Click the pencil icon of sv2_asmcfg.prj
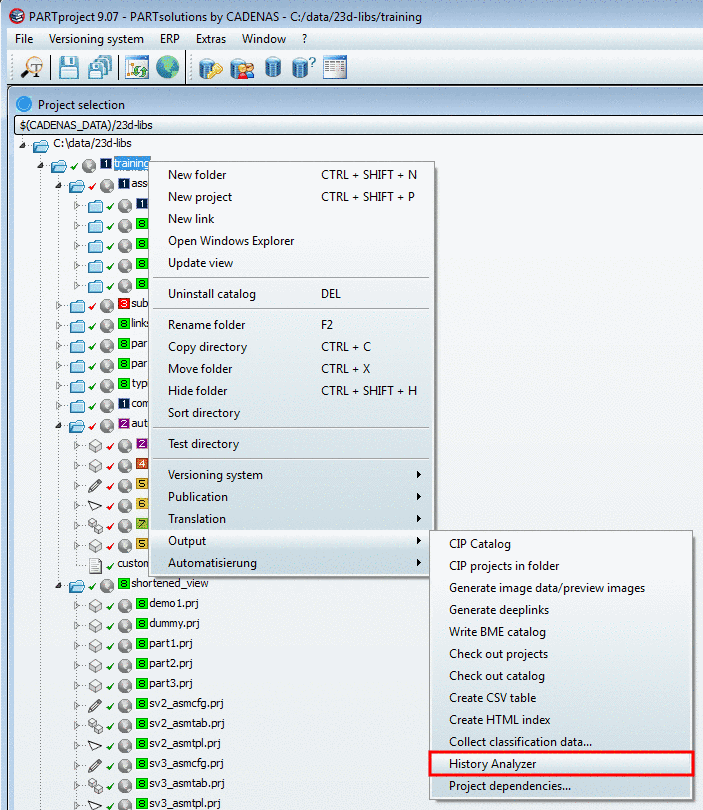This screenshot has height=810, width=703. pyautogui.click(x=95, y=705)
